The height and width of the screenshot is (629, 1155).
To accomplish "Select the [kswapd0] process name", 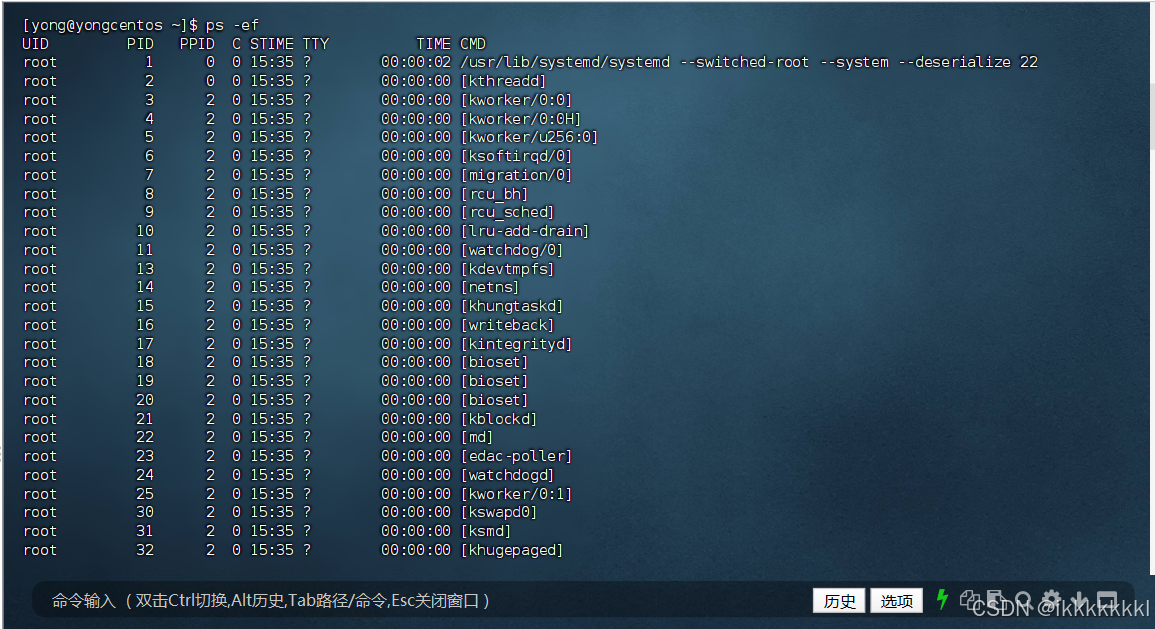I will (x=499, y=512).
